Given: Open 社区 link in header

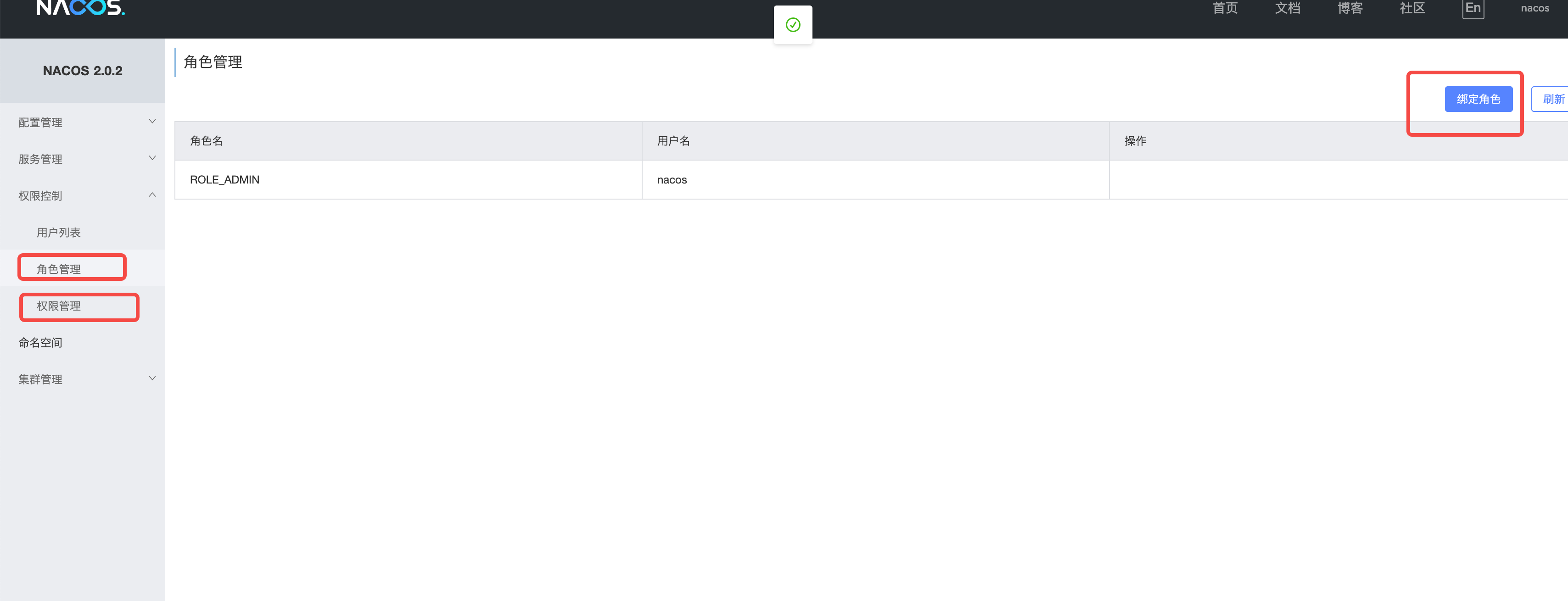Looking at the screenshot, I should coord(1412,8).
